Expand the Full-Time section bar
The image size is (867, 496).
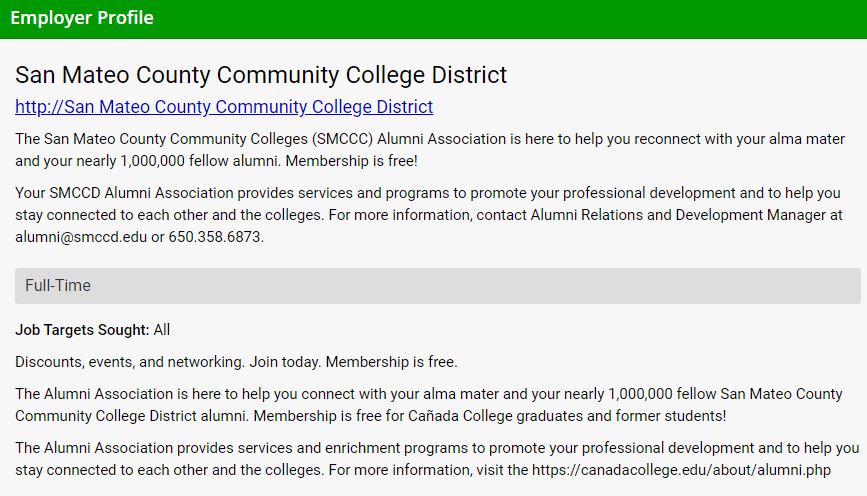click(x=437, y=286)
